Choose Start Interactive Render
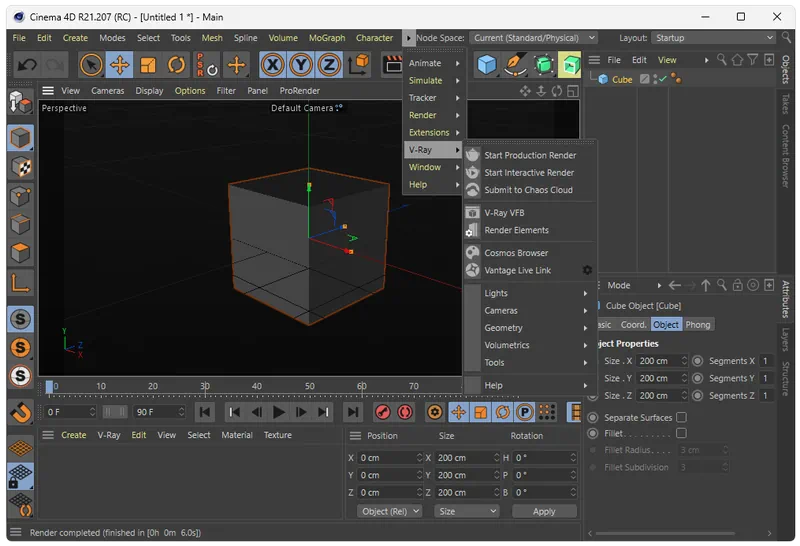 click(x=529, y=172)
